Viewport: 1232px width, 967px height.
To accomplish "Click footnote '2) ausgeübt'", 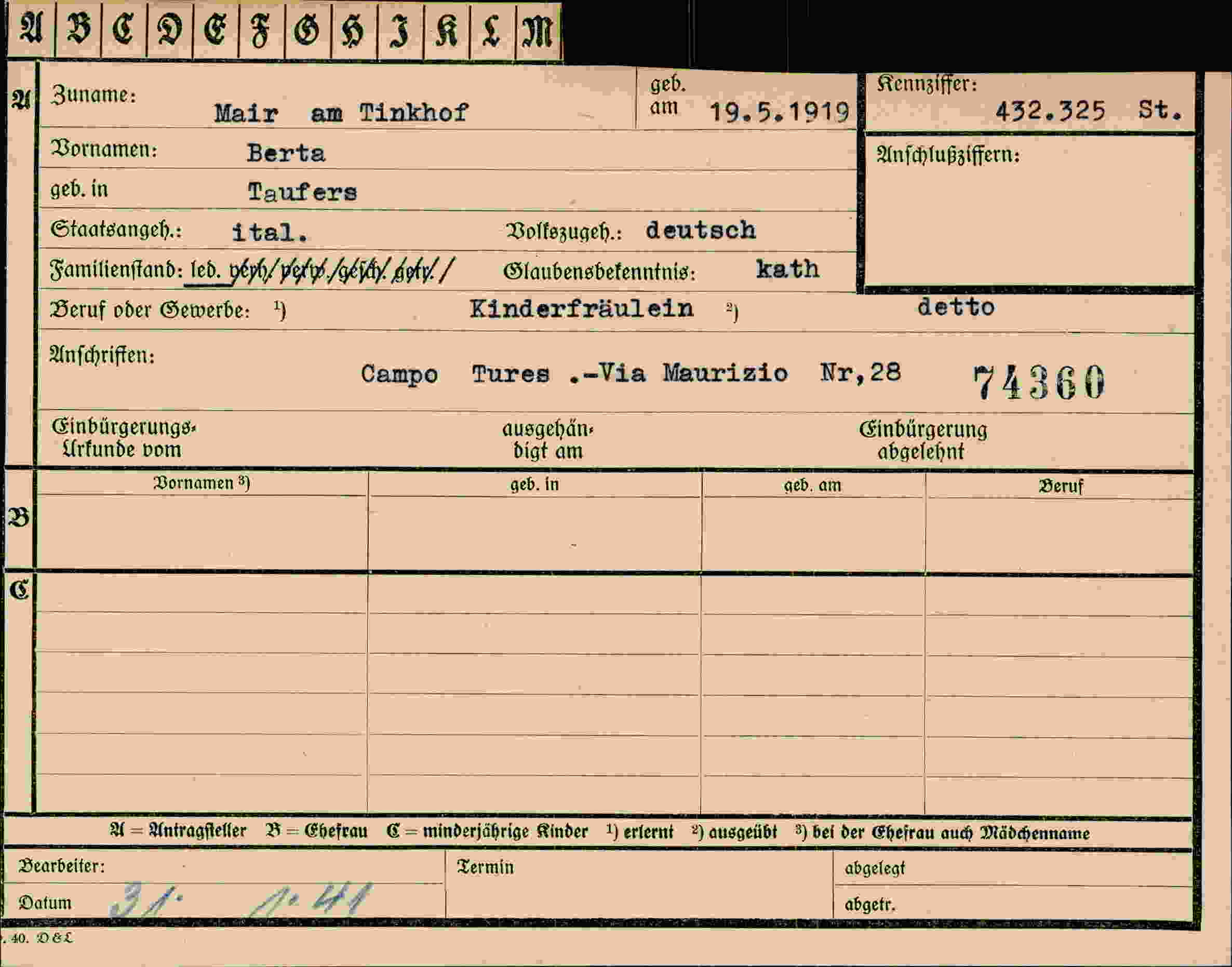I will click(734, 832).
